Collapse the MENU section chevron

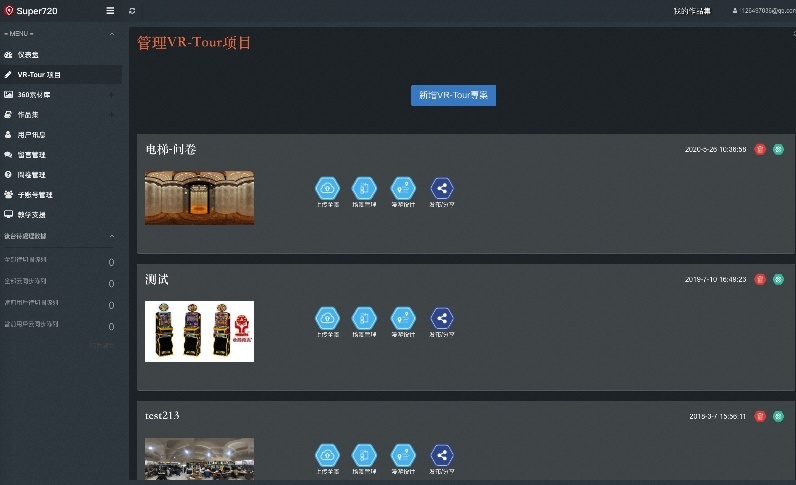112,34
